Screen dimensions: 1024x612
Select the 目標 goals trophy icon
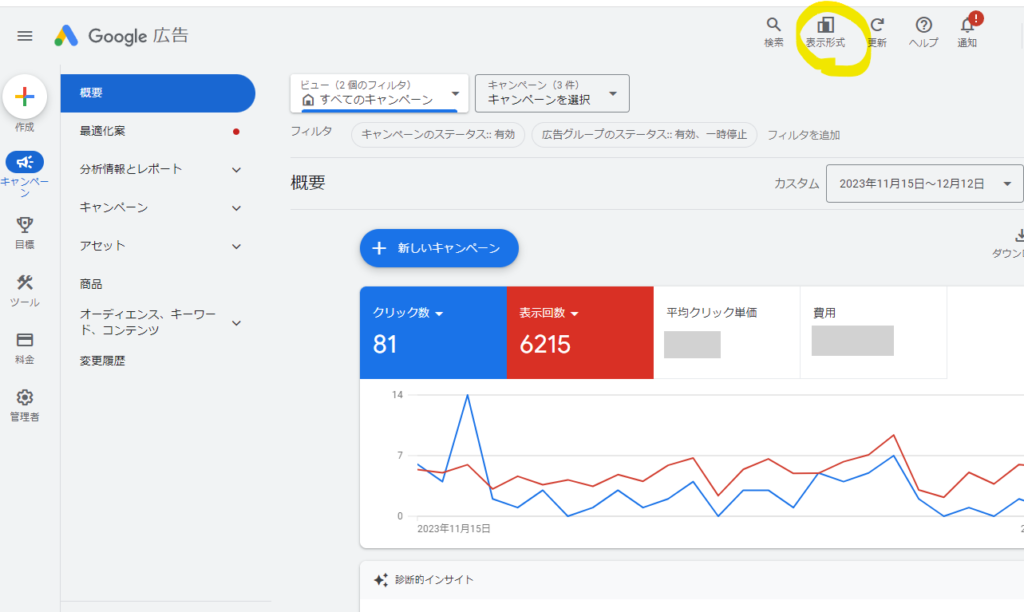[25, 226]
